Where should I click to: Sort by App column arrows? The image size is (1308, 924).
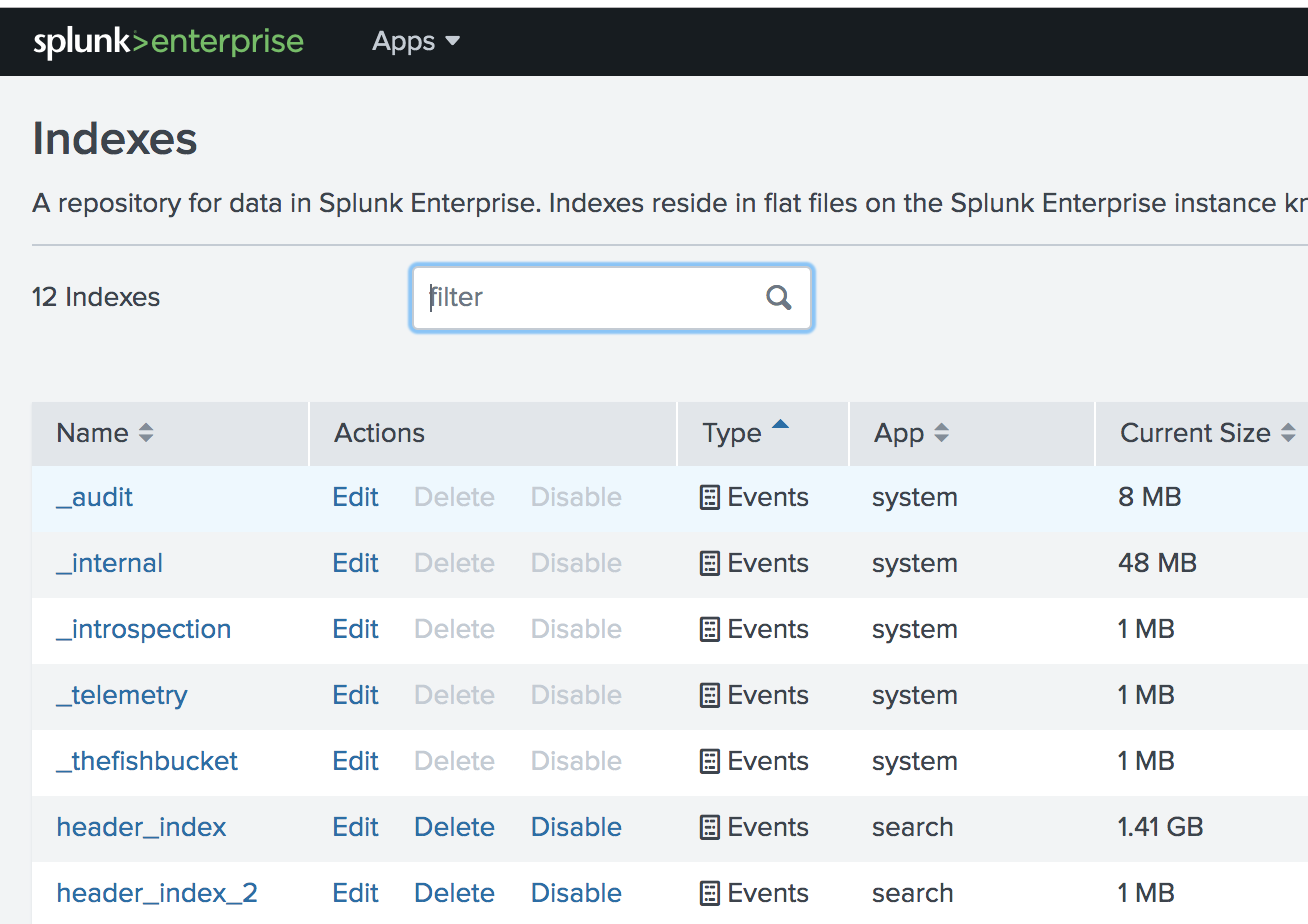tap(941, 433)
